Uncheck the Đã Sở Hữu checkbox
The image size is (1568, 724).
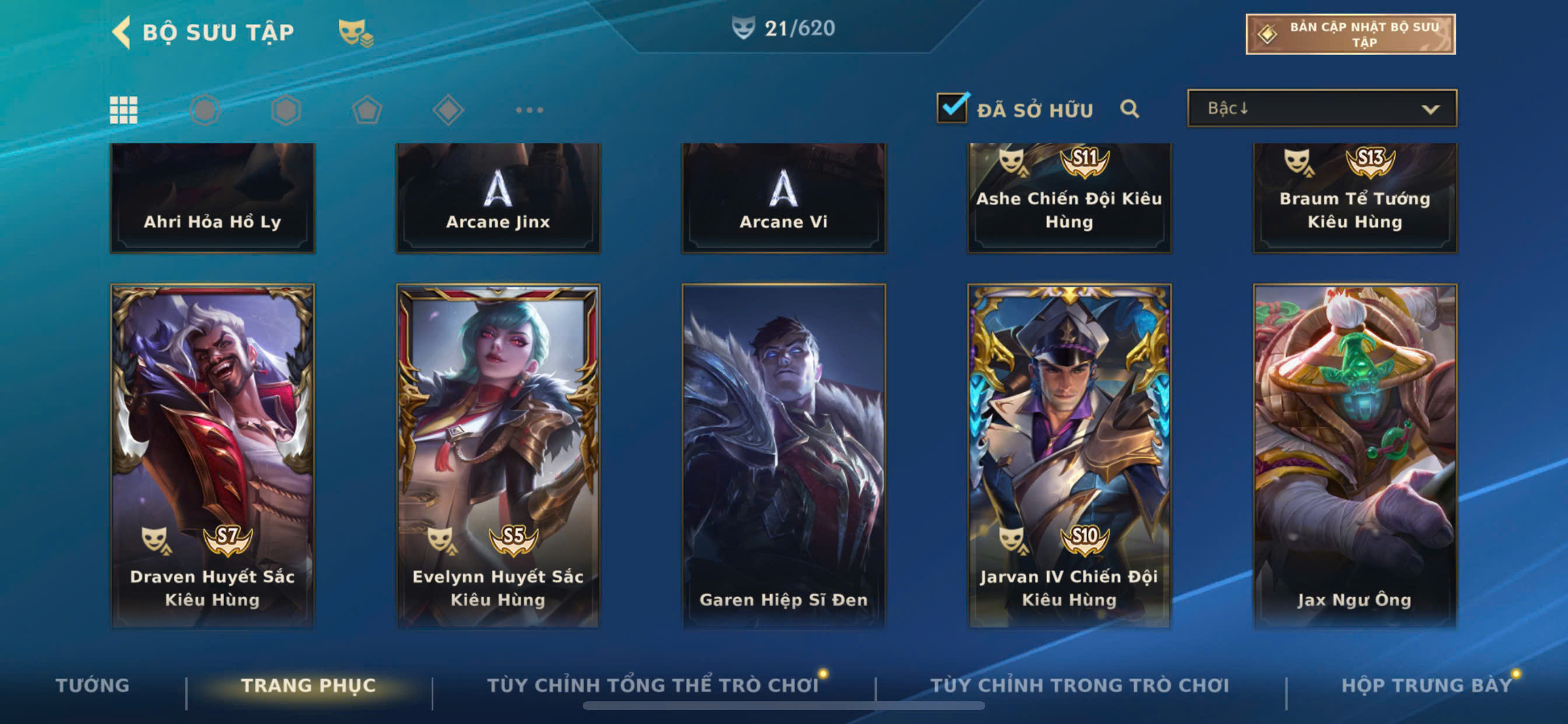[x=952, y=108]
